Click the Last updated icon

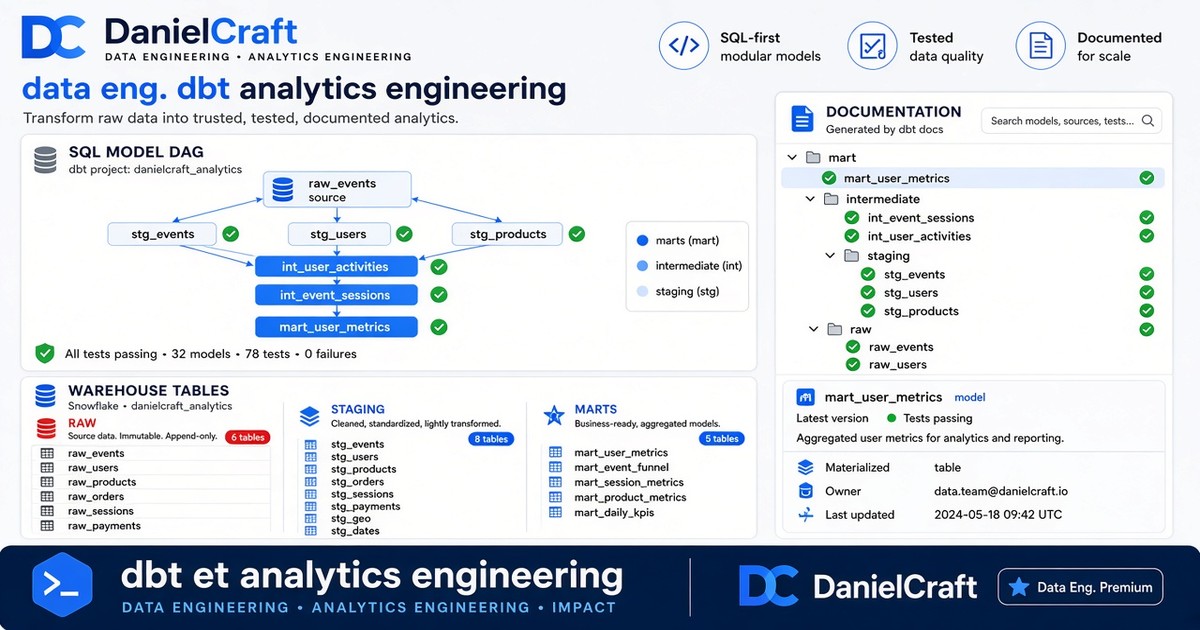[806, 515]
